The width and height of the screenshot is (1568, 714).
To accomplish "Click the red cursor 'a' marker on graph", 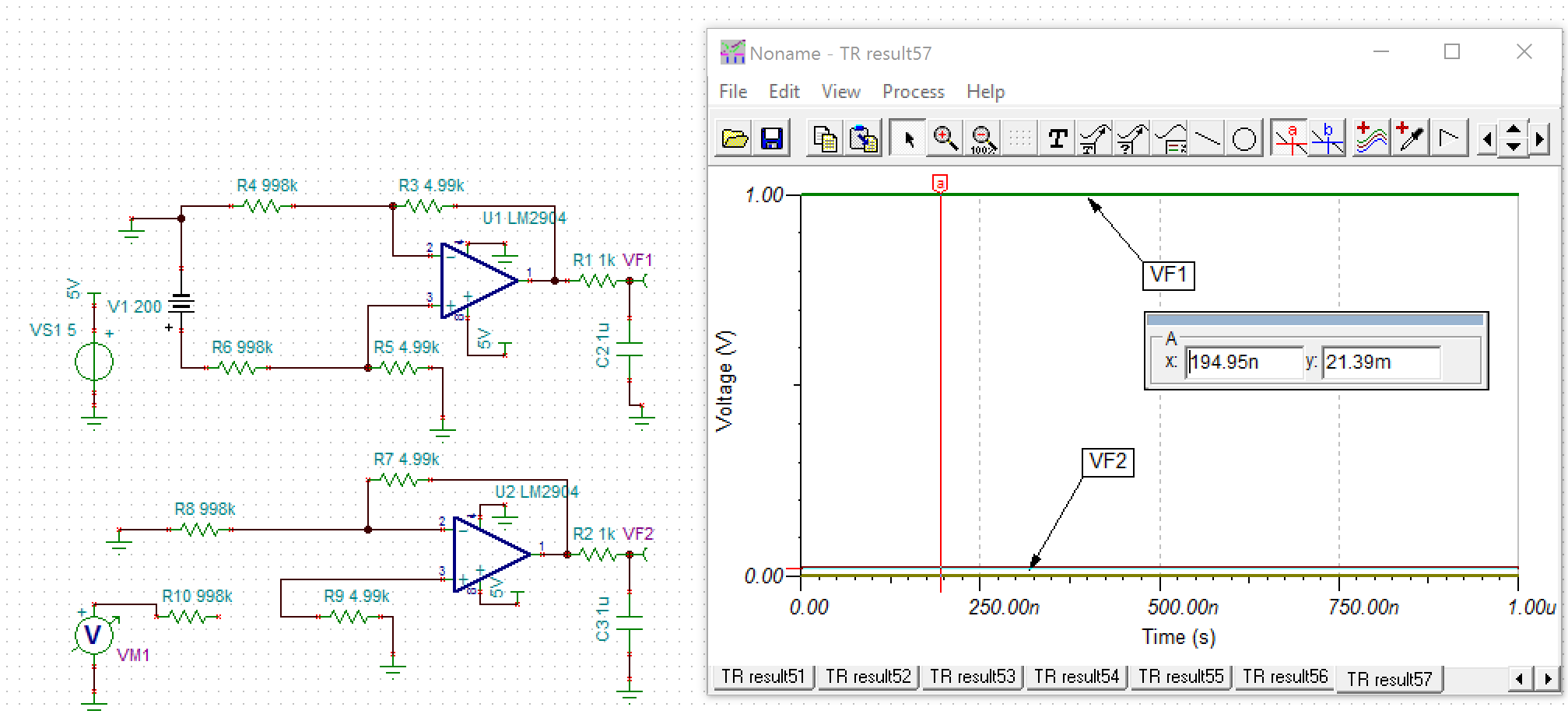I will click(940, 184).
